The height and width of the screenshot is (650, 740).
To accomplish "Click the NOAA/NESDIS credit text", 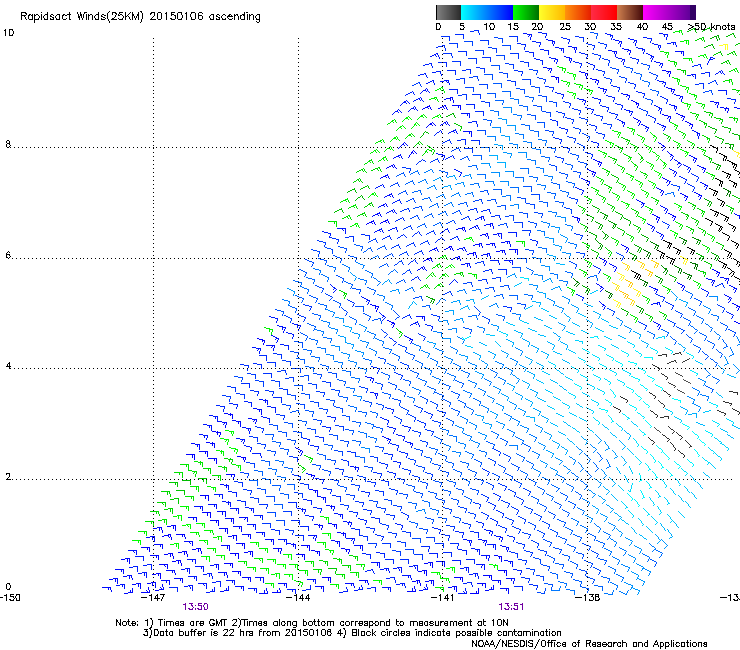I will [x=589, y=644].
